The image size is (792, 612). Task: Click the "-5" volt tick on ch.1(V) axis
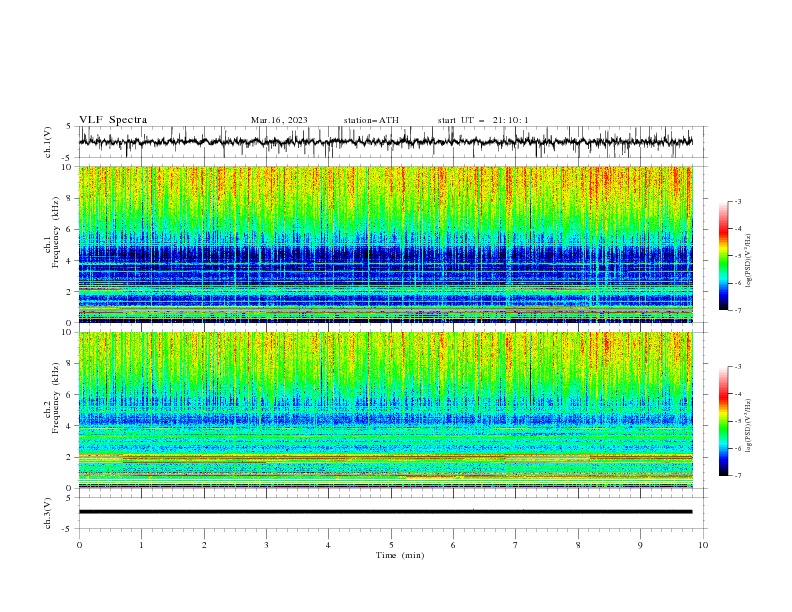pos(68,158)
